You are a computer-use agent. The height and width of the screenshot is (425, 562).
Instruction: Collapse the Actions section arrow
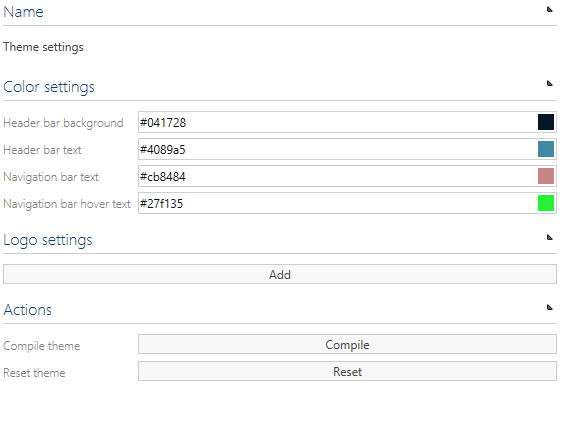click(x=549, y=307)
